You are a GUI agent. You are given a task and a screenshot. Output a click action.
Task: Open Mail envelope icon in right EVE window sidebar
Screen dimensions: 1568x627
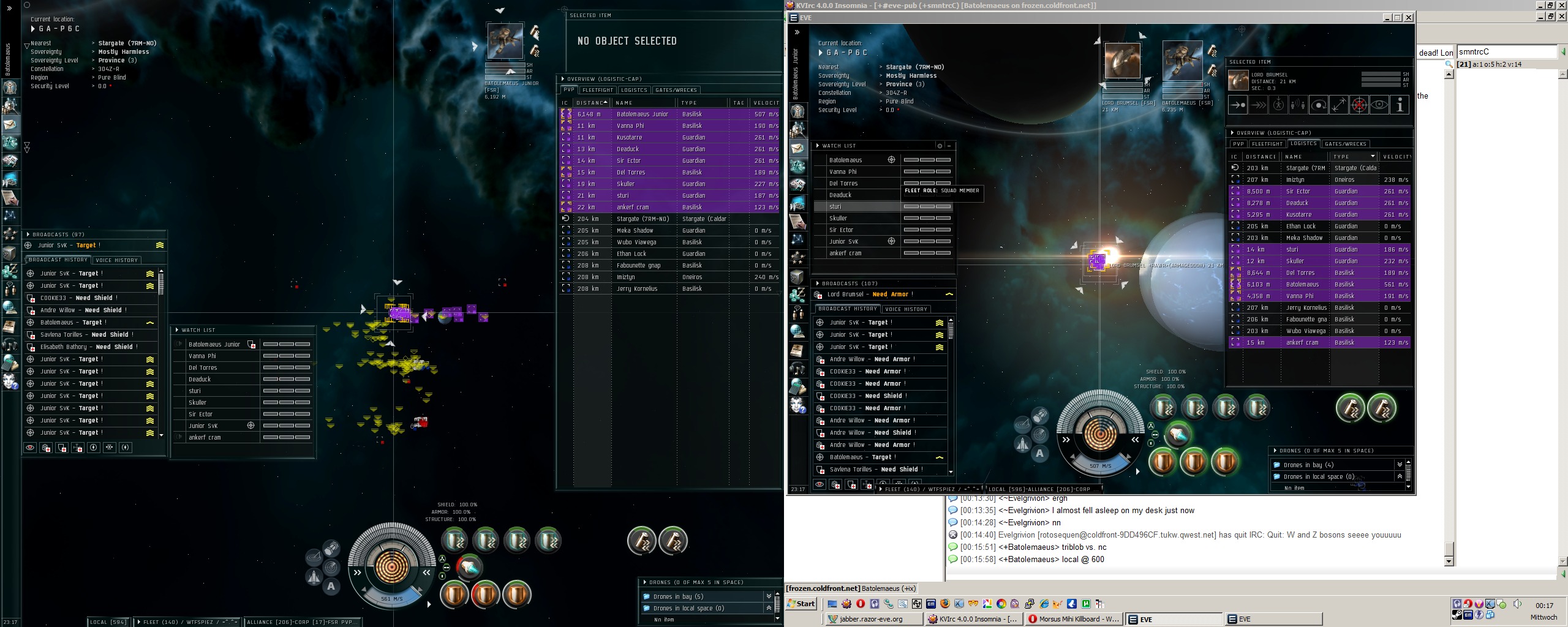pyautogui.click(x=797, y=148)
